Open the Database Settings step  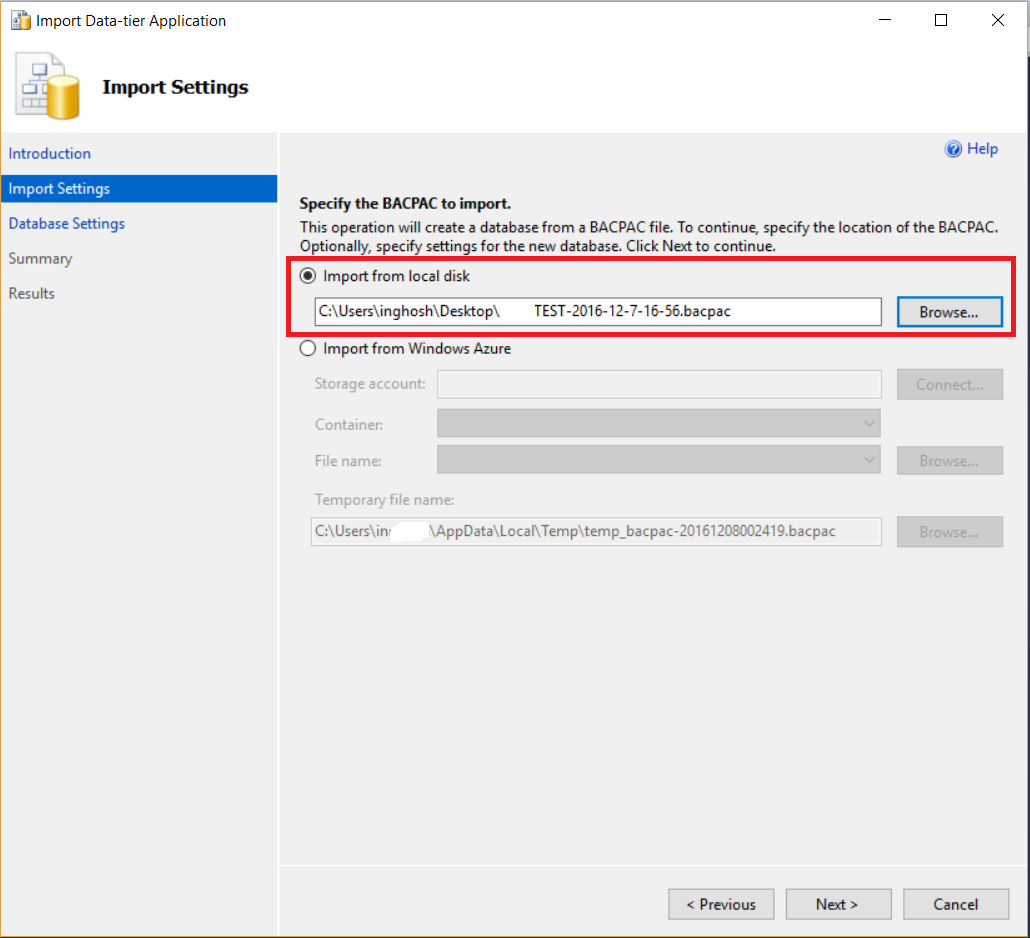coord(67,224)
